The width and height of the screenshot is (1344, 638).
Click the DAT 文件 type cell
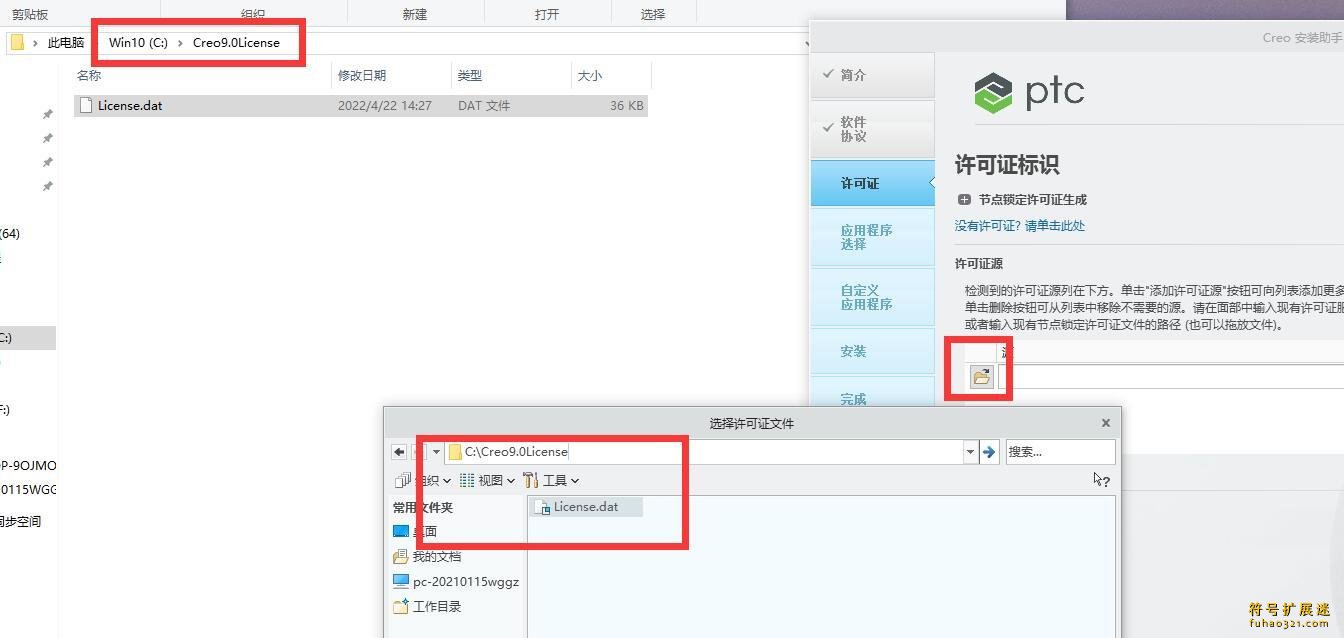tap(484, 105)
